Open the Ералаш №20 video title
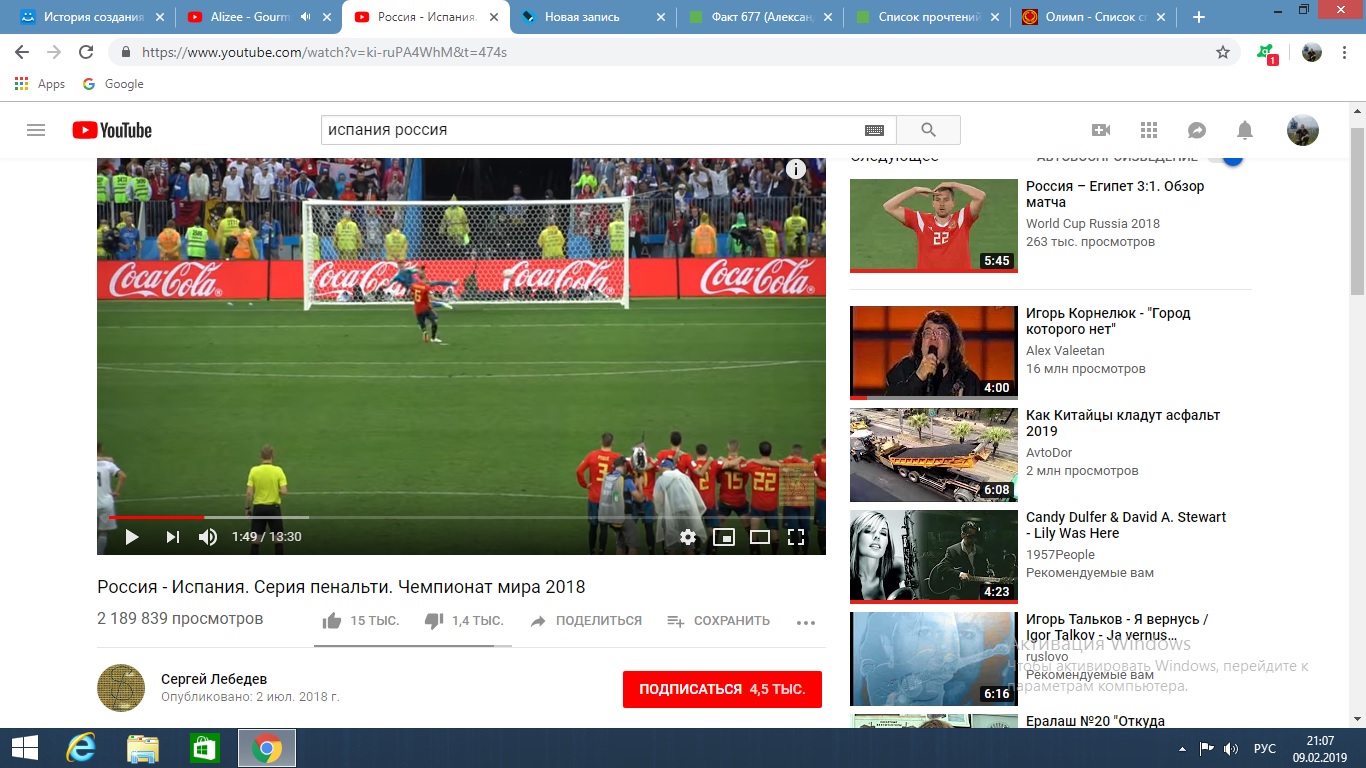This screenshot has height=768, width=1366. coord(1095,721)
